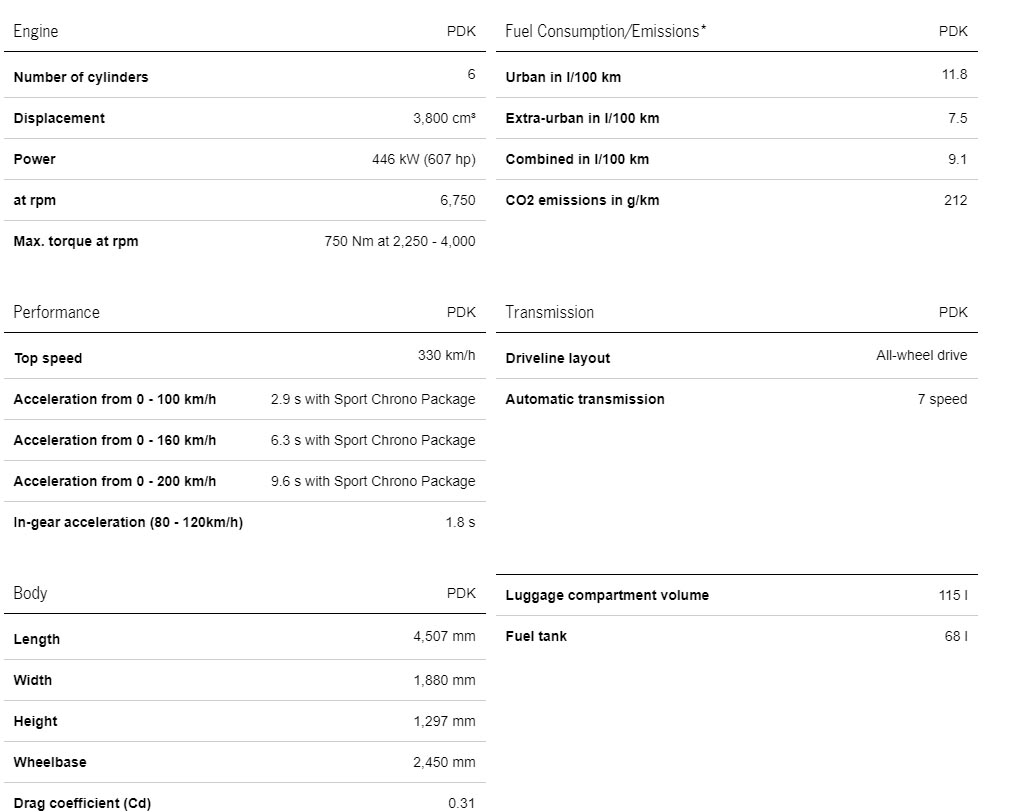Image resolution: width=1011 pixels, height=812 pixels.
Task: Select the Acceleration from 0 - 160 km/h label
Action: 115,440
